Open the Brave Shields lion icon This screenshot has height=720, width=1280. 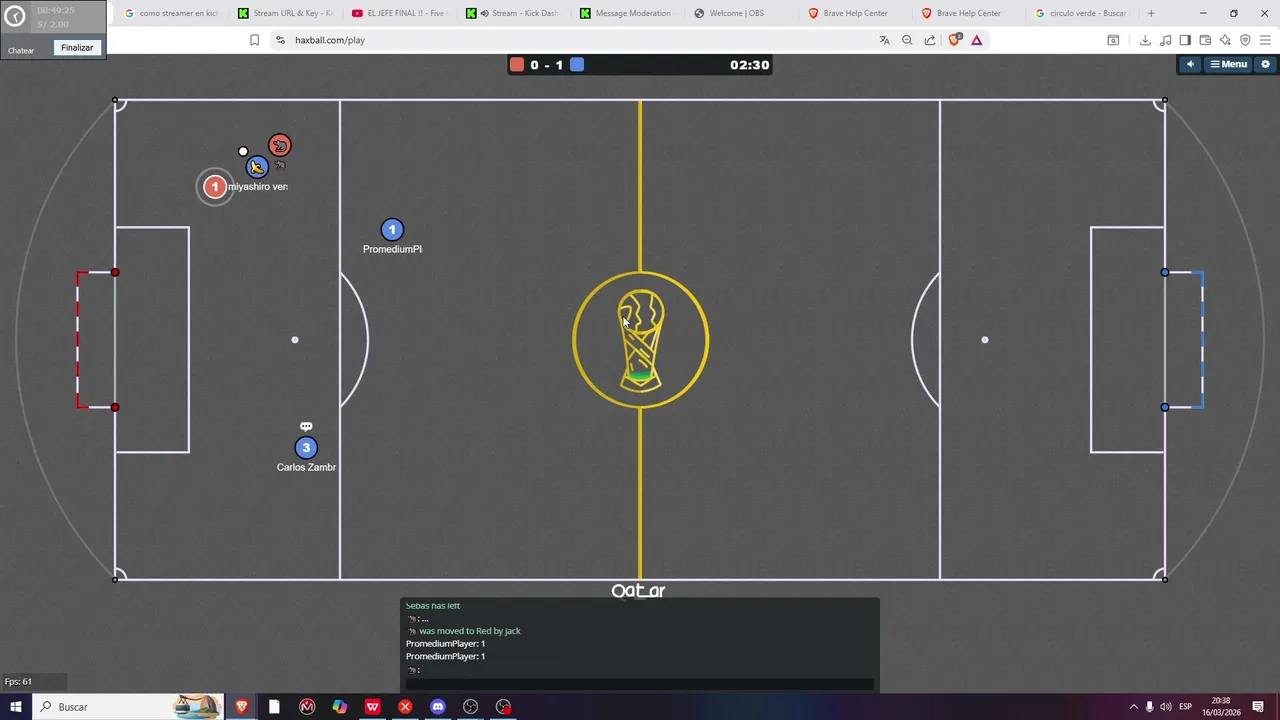coord(954,40)
